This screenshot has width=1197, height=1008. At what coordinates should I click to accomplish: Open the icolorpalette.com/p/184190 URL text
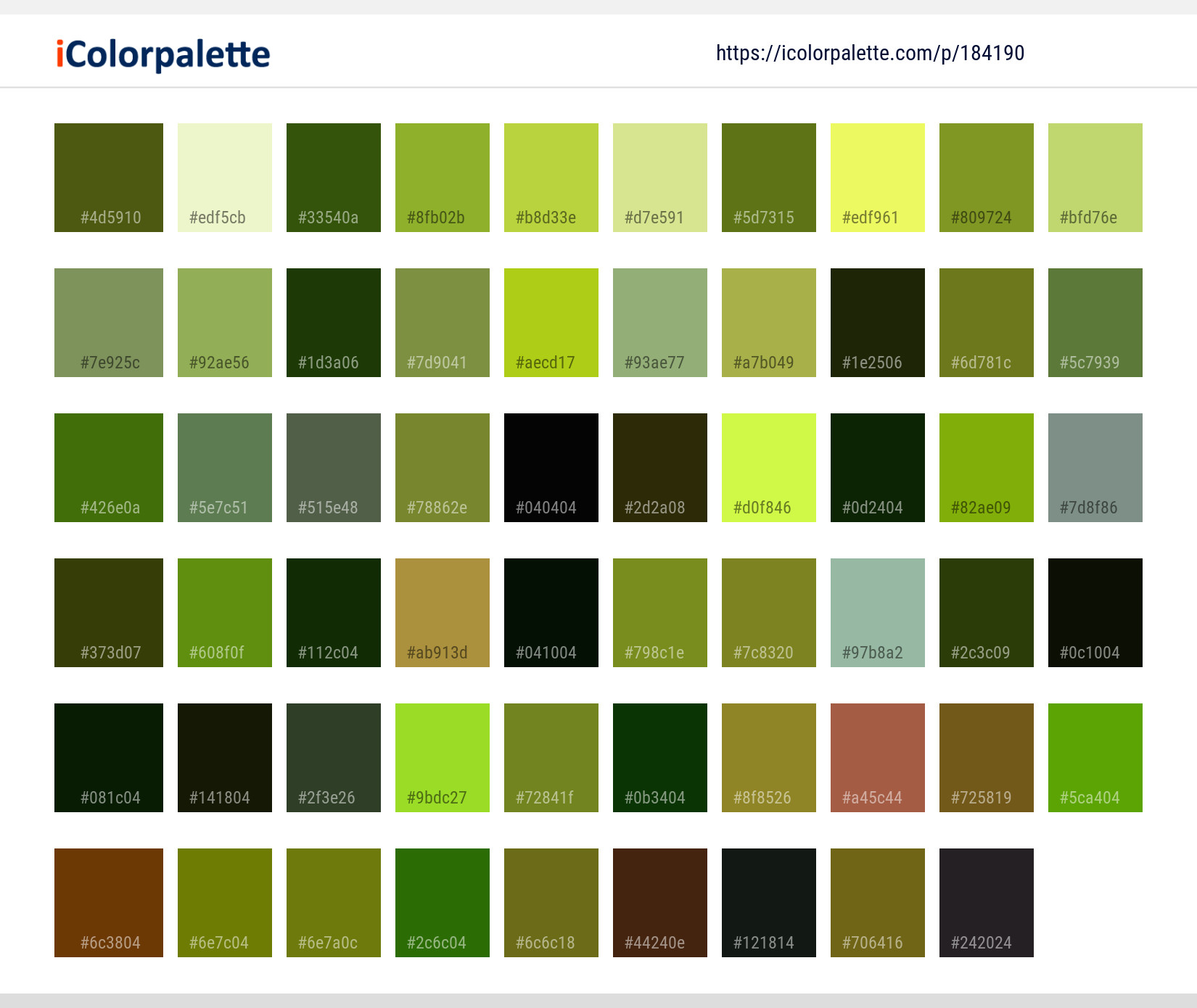870,53
